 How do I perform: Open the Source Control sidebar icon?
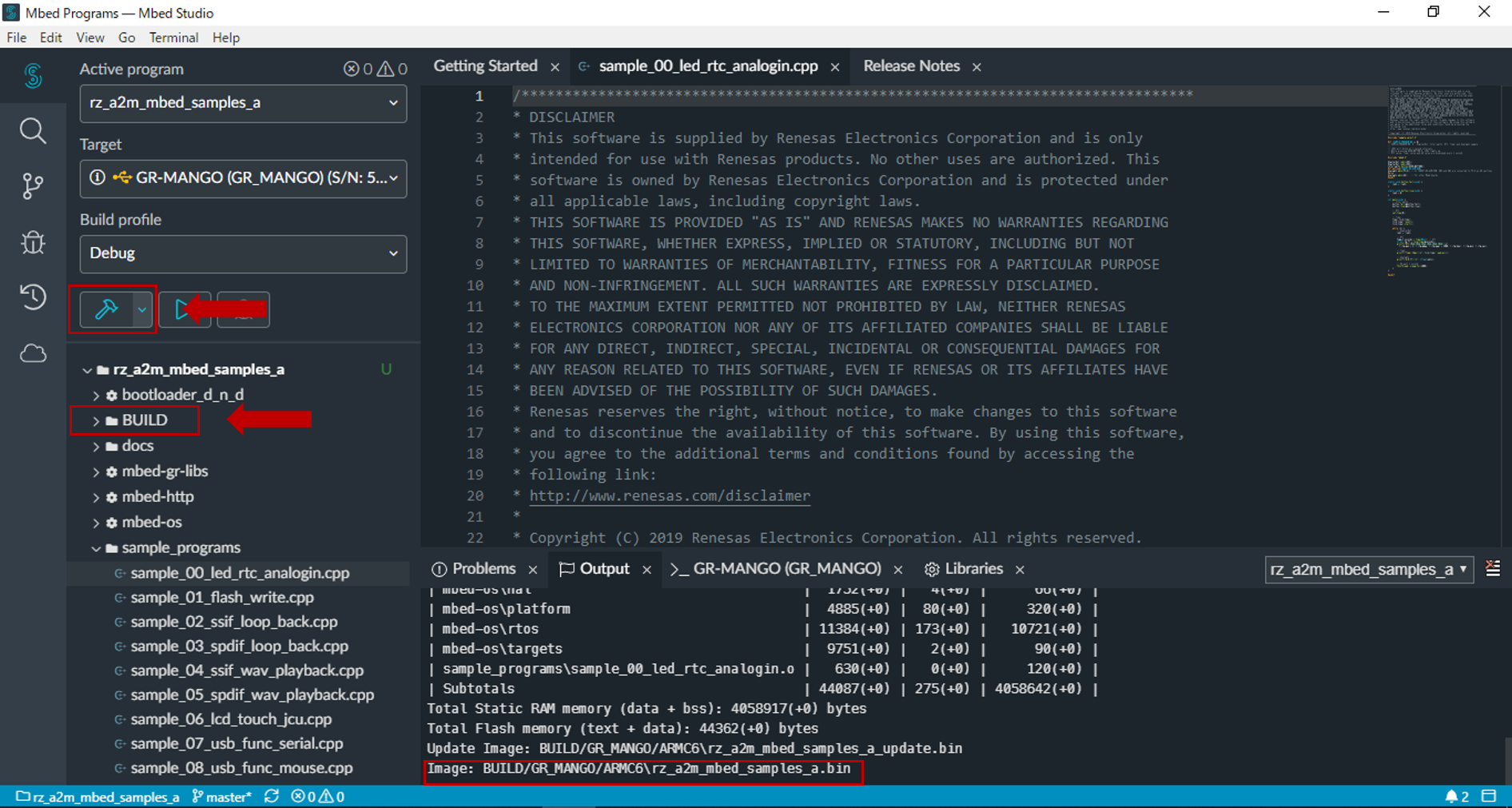33,186
